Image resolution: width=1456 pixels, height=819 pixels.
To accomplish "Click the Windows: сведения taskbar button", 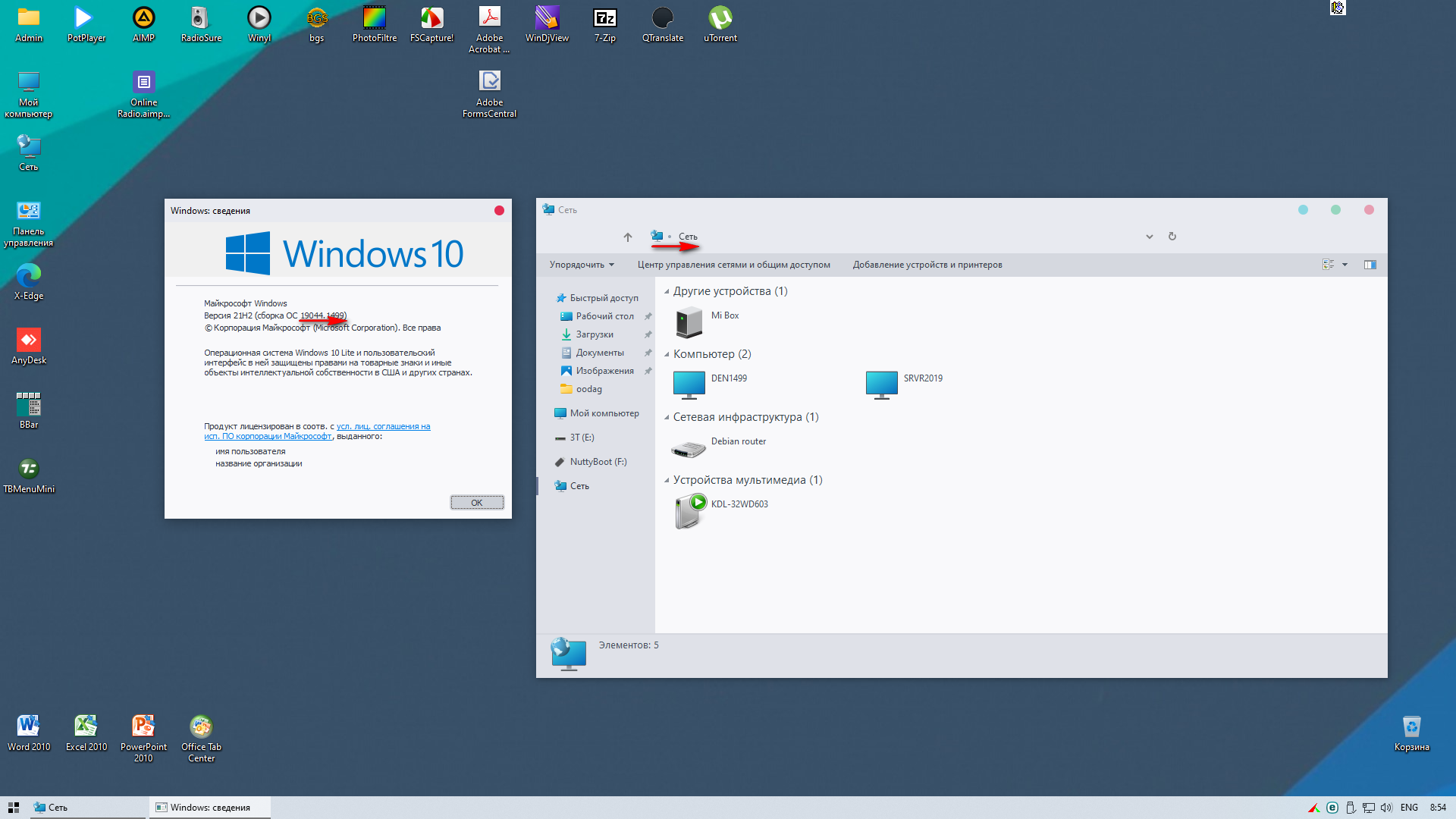I will tap(210, 808).
